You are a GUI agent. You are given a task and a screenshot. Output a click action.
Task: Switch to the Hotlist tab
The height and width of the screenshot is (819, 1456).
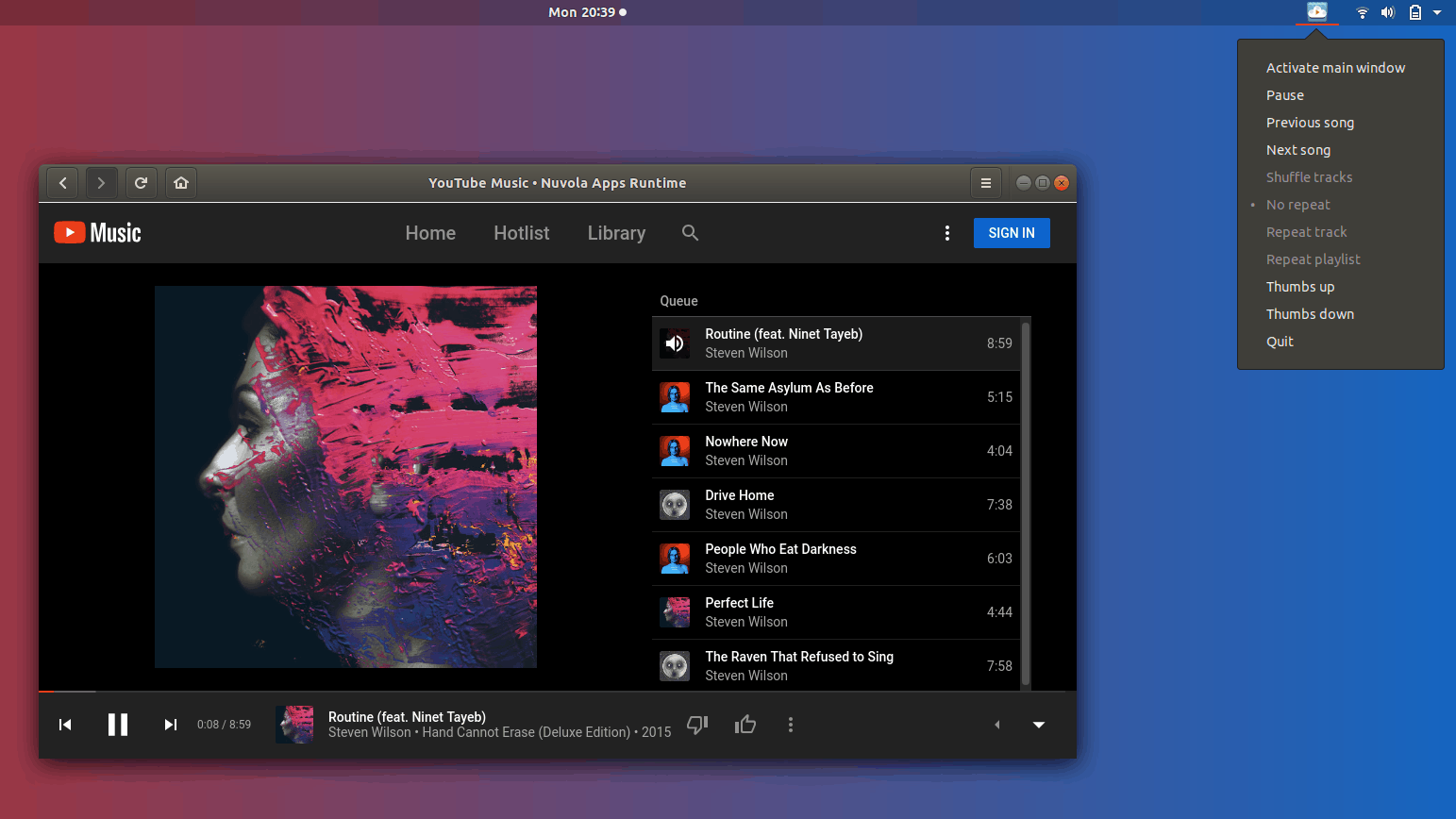click(x=521, y=233)
